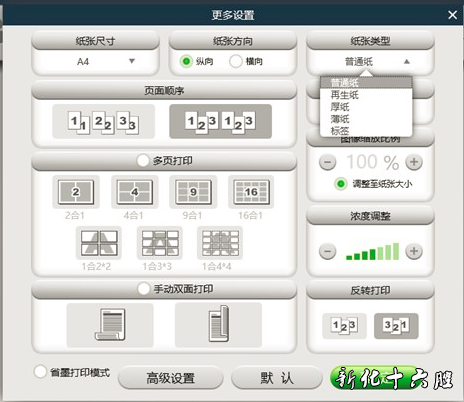
Task: Select collated page order 1-1 2-2 3-3
Action: (104, 121)
